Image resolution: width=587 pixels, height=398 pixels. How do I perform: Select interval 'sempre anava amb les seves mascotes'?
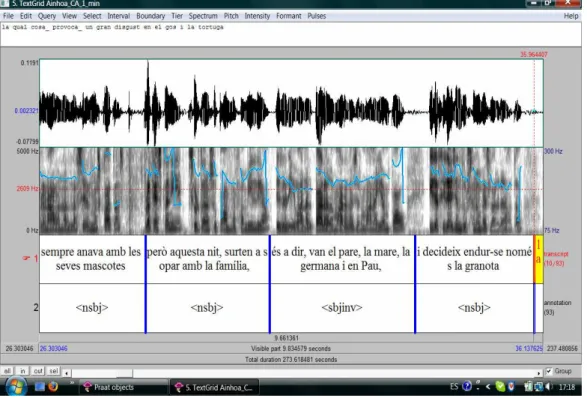(x=92, y=259)
